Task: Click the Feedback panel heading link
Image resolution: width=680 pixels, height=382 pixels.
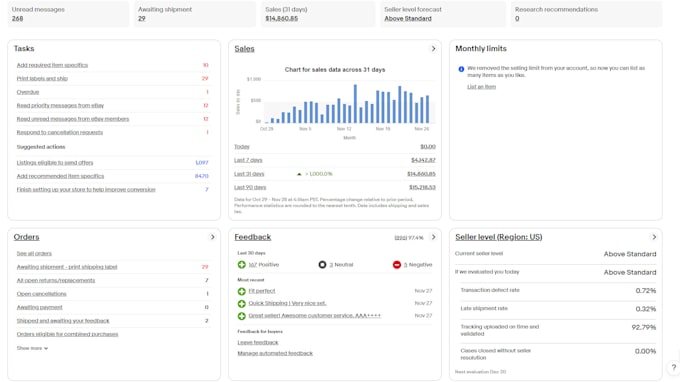Action: pos(252,237)
